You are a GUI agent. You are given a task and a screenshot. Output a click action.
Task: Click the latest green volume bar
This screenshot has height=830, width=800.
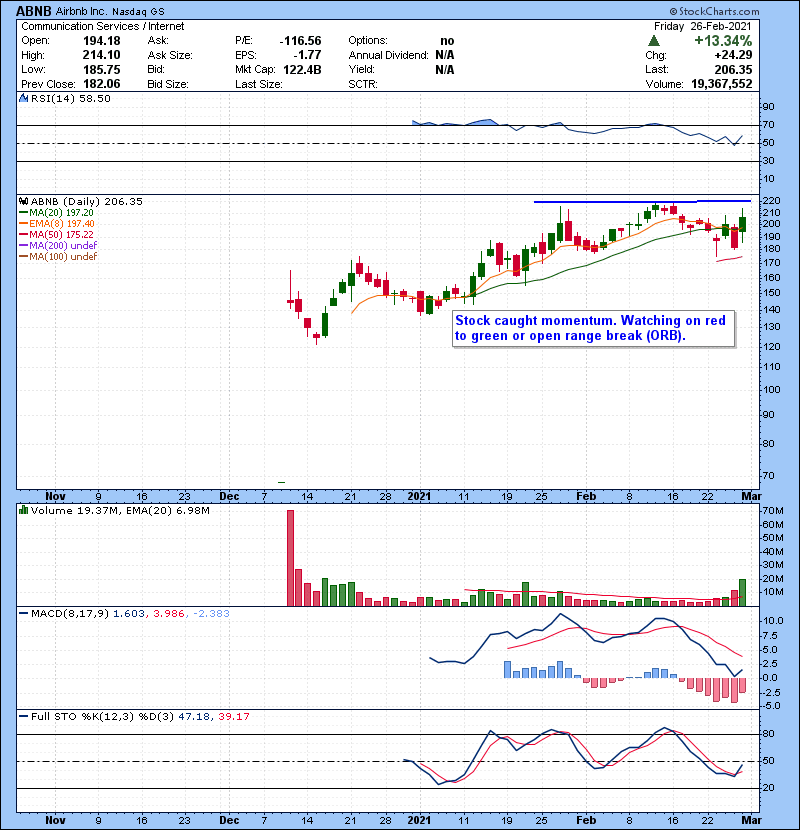point(742,592)
